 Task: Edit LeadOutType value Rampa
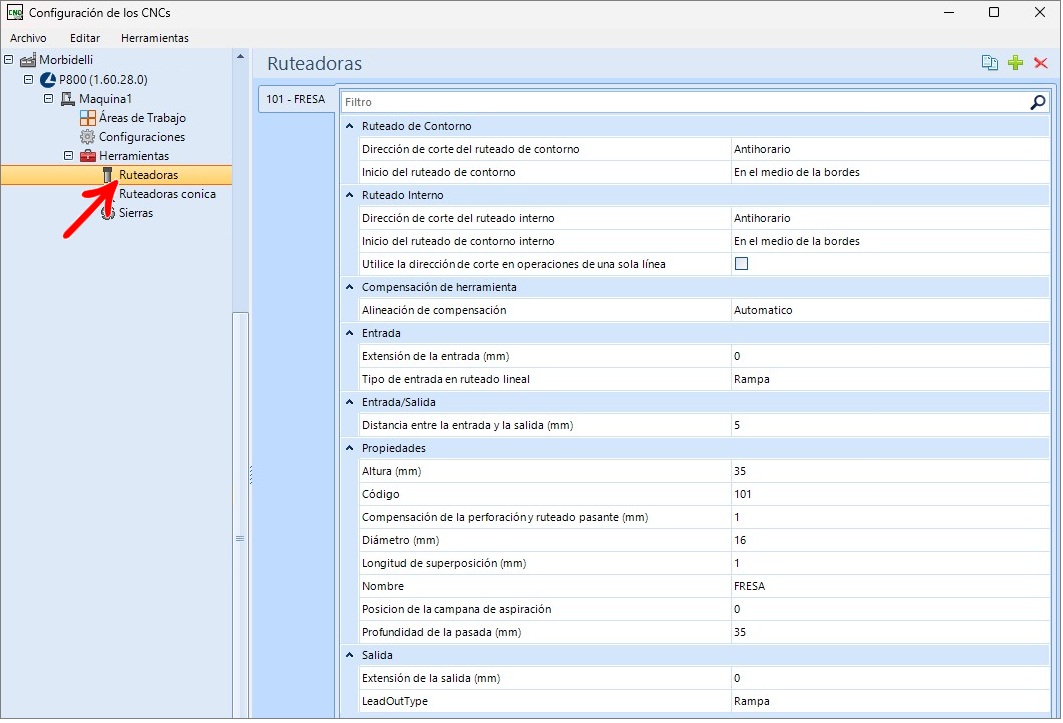[890, 702]
